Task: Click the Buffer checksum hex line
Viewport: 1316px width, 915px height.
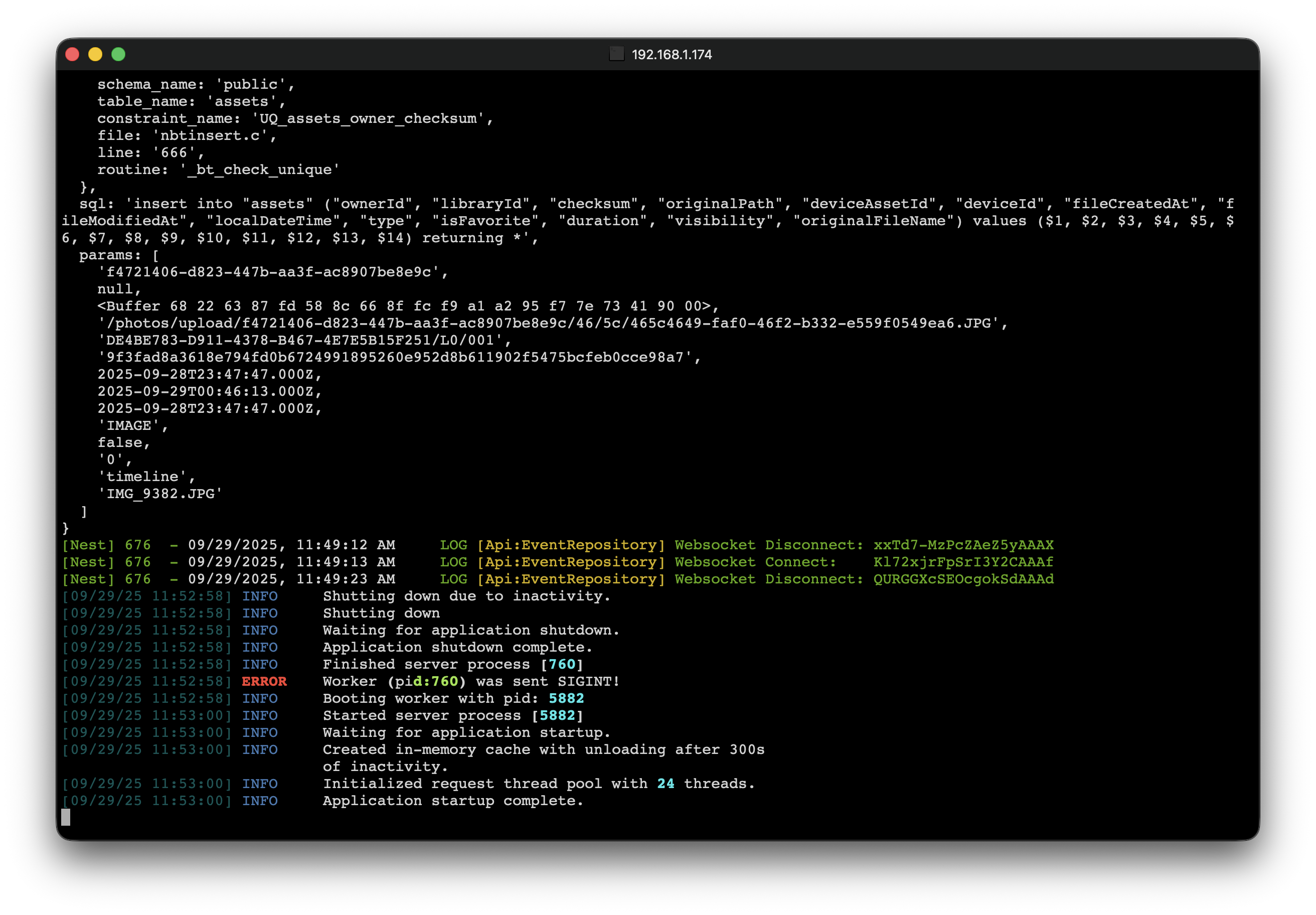Action: click(x=407, y=306)
